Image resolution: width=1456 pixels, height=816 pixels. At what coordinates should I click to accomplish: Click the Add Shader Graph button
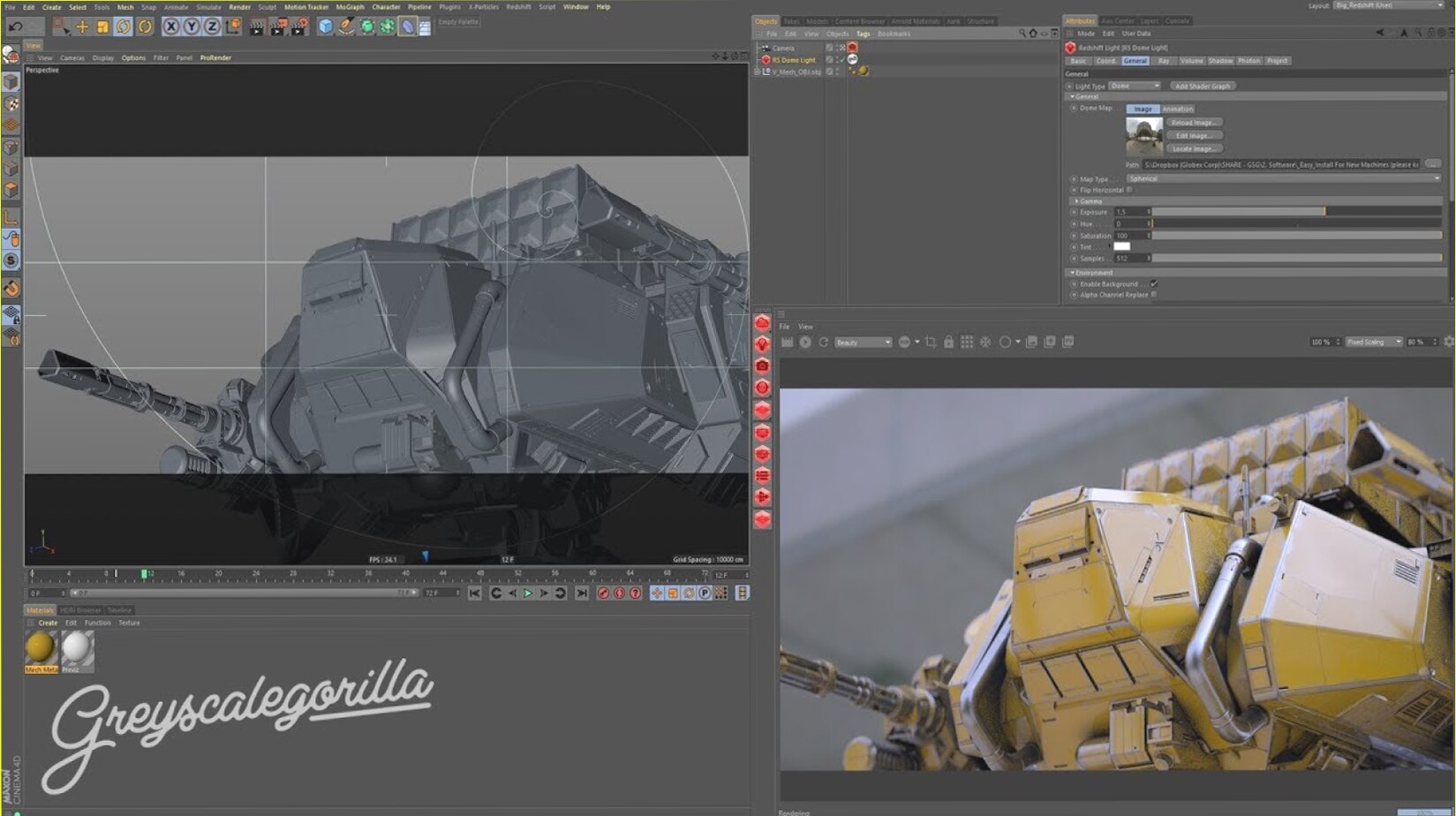(x=1203, y=86)
